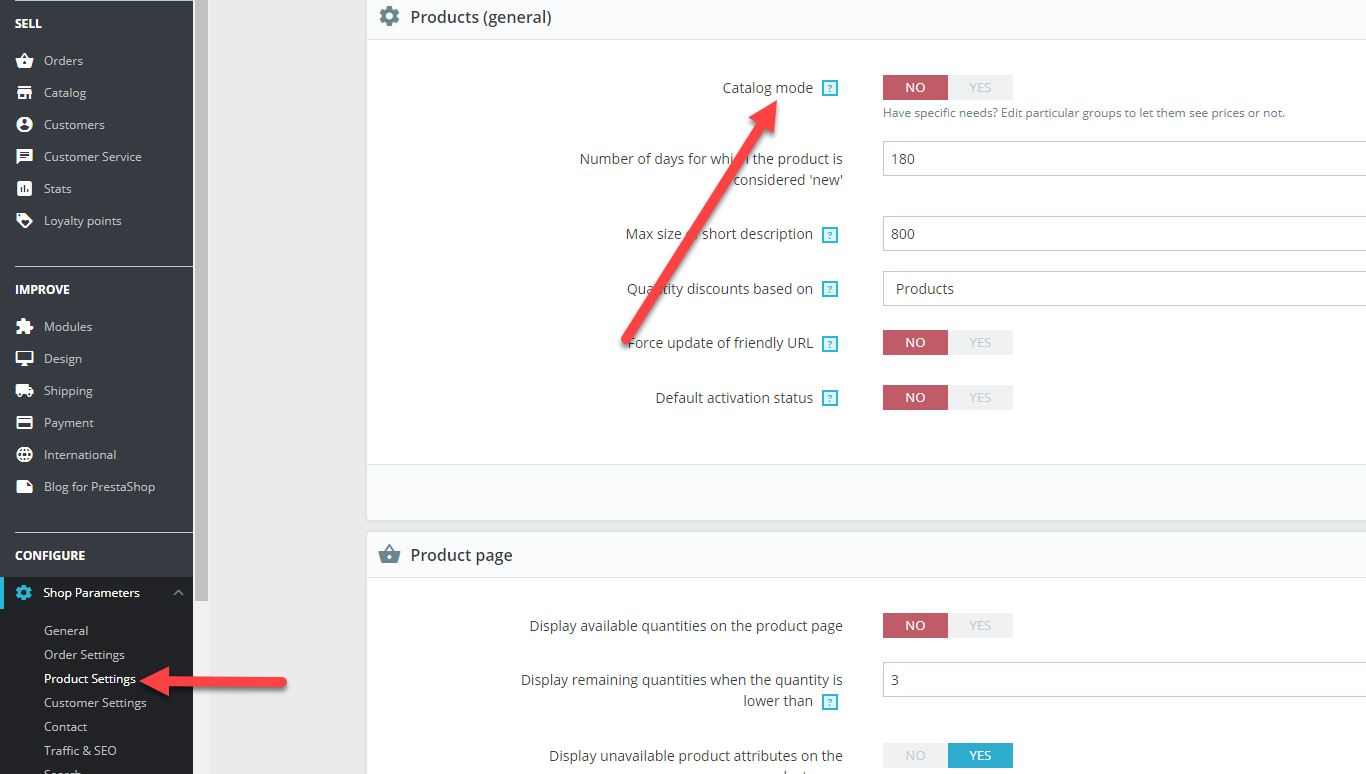The width and height of the screenshot is (1366, 774).
Task: Click the Loyalty points tag icon
Action: pos(24,221)
